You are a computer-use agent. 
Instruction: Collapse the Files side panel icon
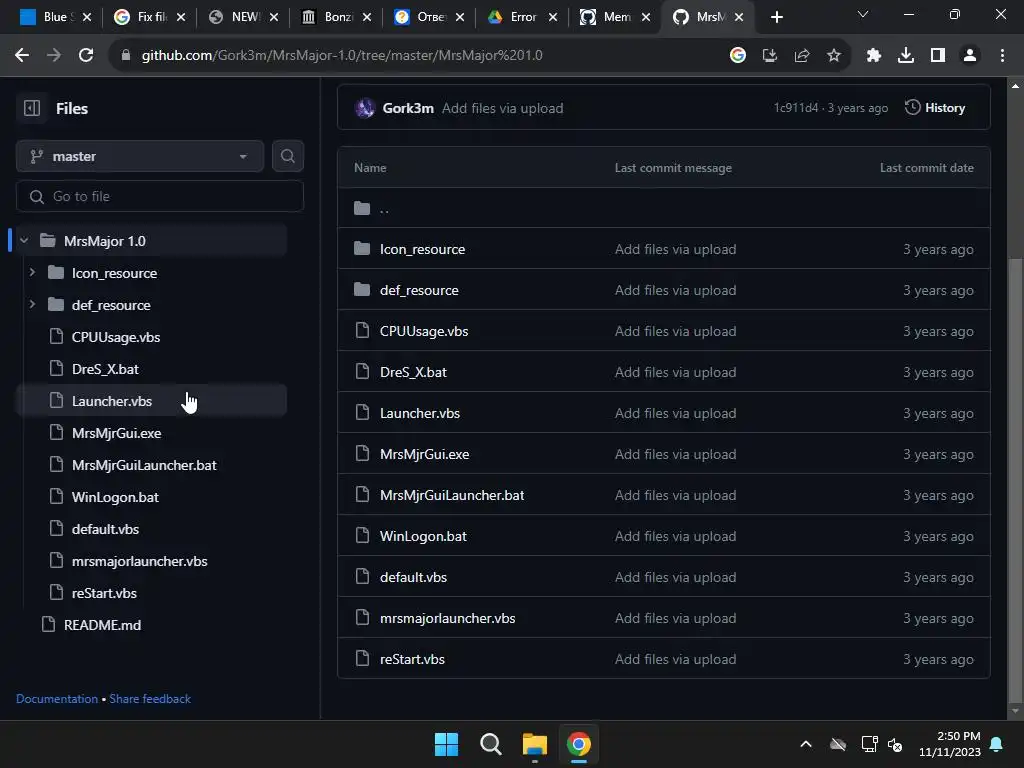click(x=31, y=108)
